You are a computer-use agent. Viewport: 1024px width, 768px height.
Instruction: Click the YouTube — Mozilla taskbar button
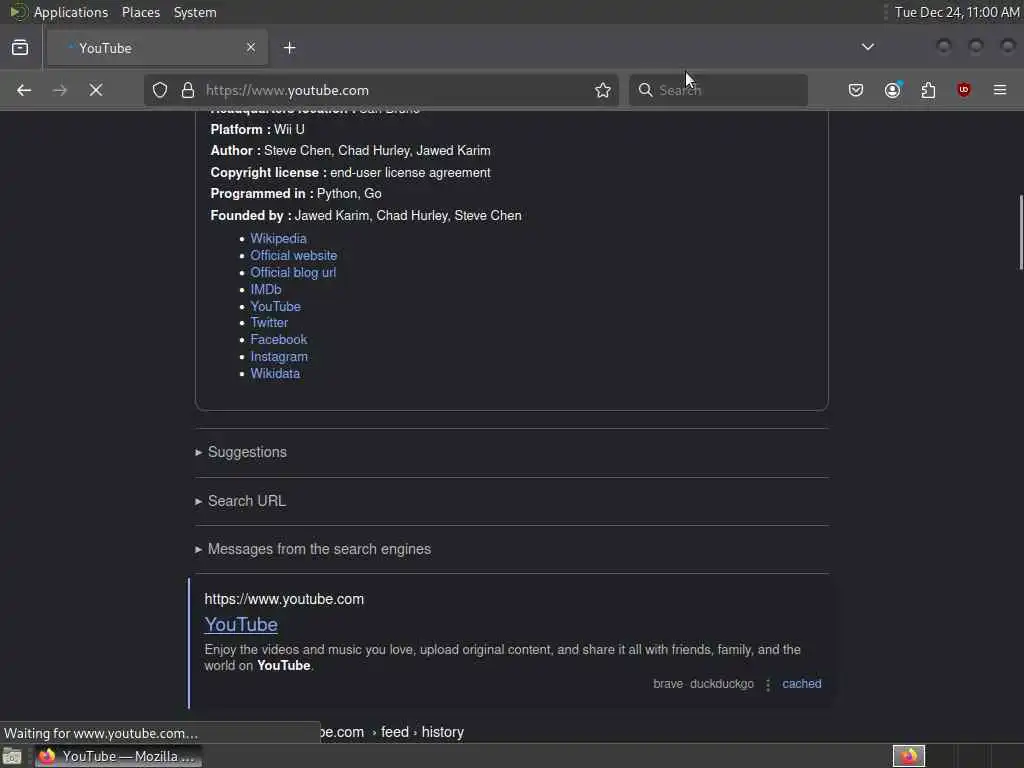[118, 756]
